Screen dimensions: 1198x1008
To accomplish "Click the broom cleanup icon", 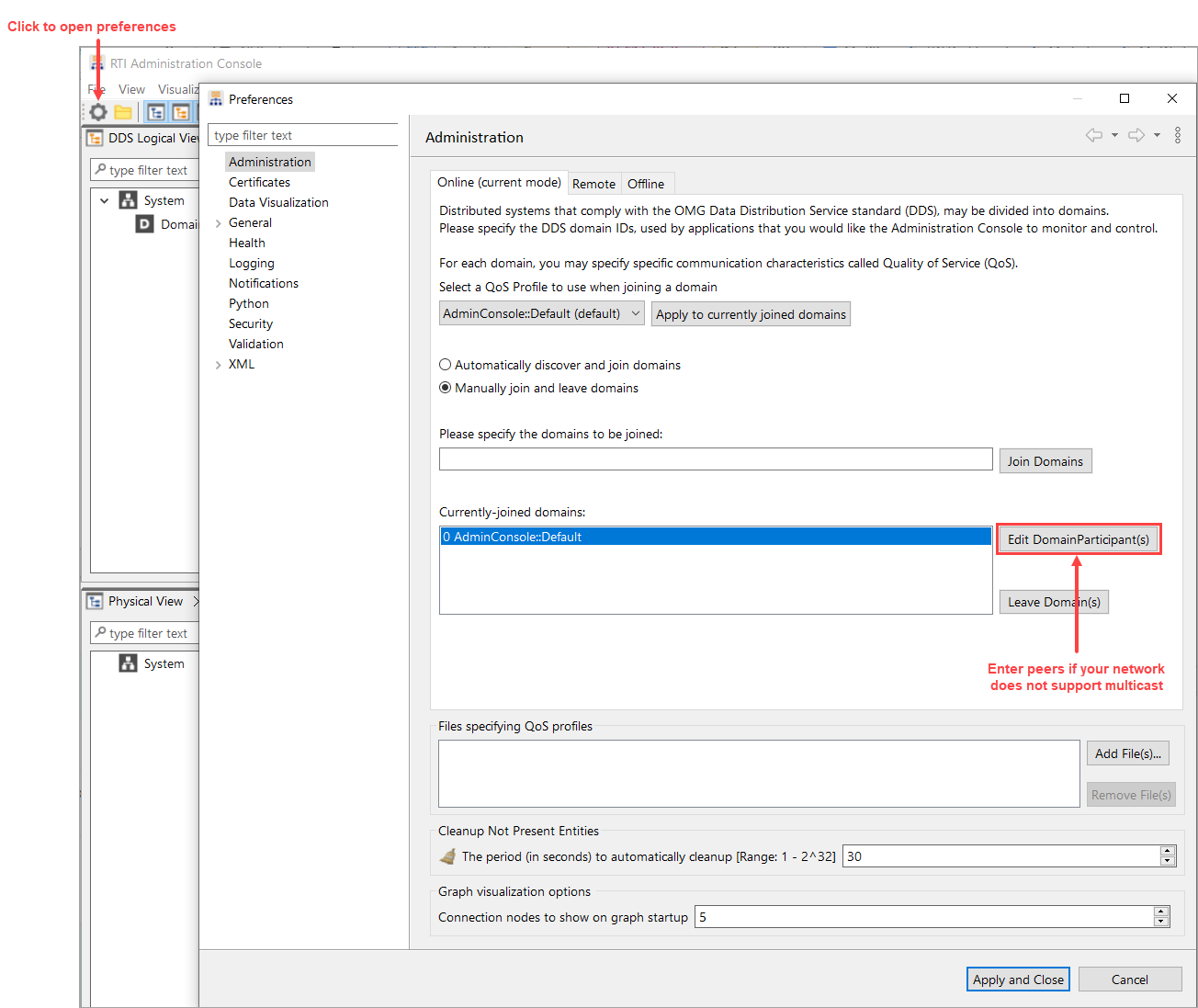I will pyautogui.click(x=447, y=856).
